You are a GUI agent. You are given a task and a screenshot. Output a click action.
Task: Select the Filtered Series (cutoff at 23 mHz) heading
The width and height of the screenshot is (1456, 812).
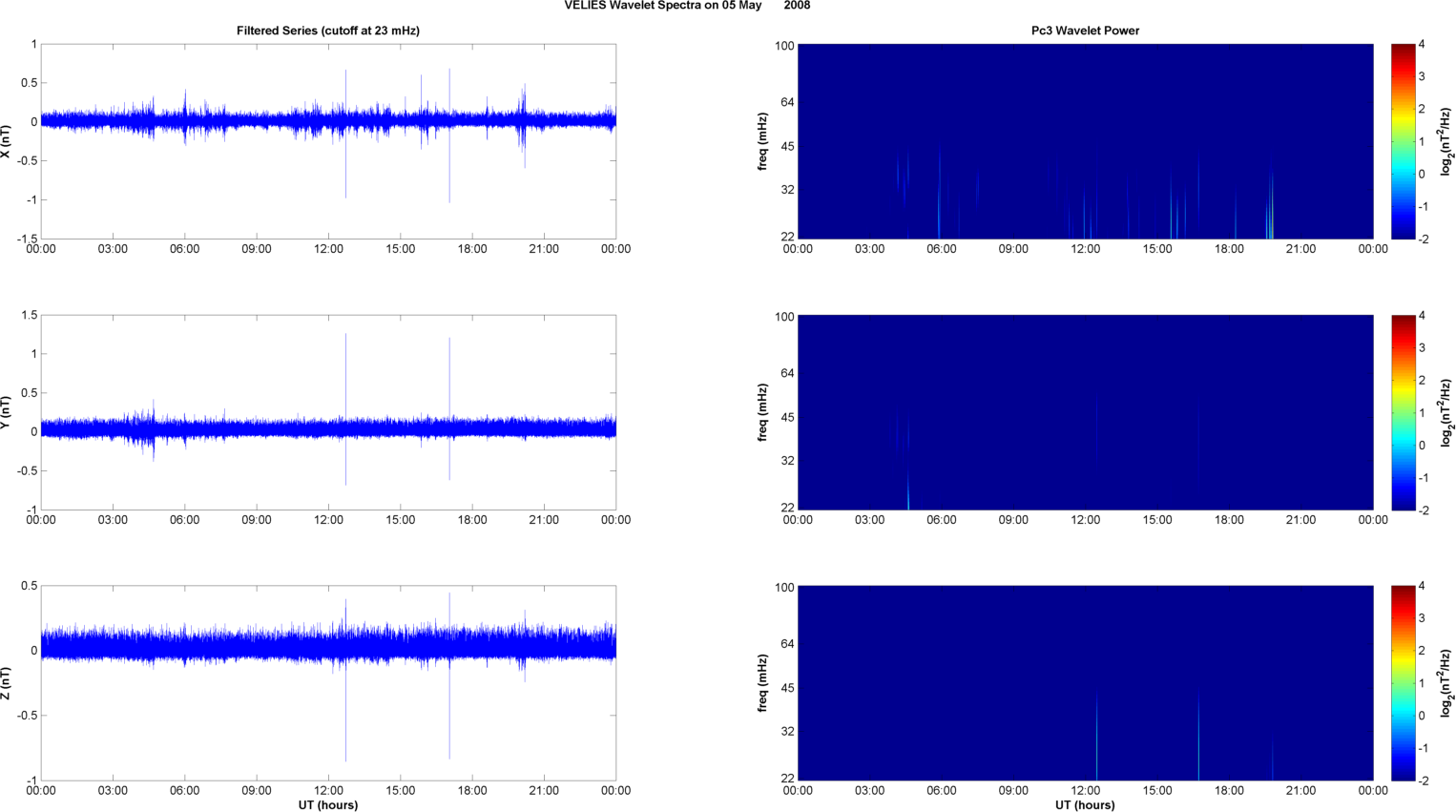click(x=328, y=31)
